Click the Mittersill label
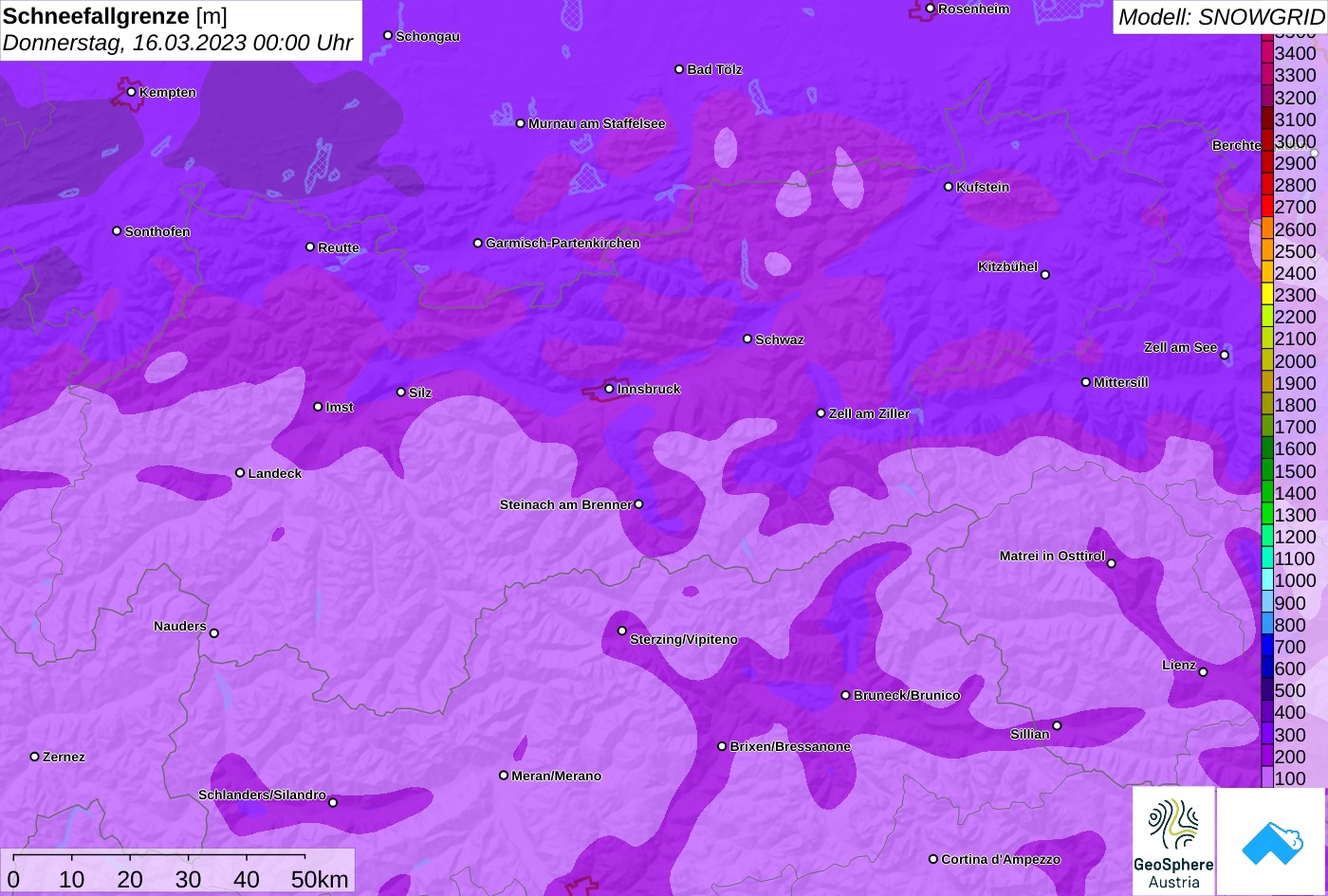The width and height of the screenshot is (1328, 896). tap(1121, 383)
